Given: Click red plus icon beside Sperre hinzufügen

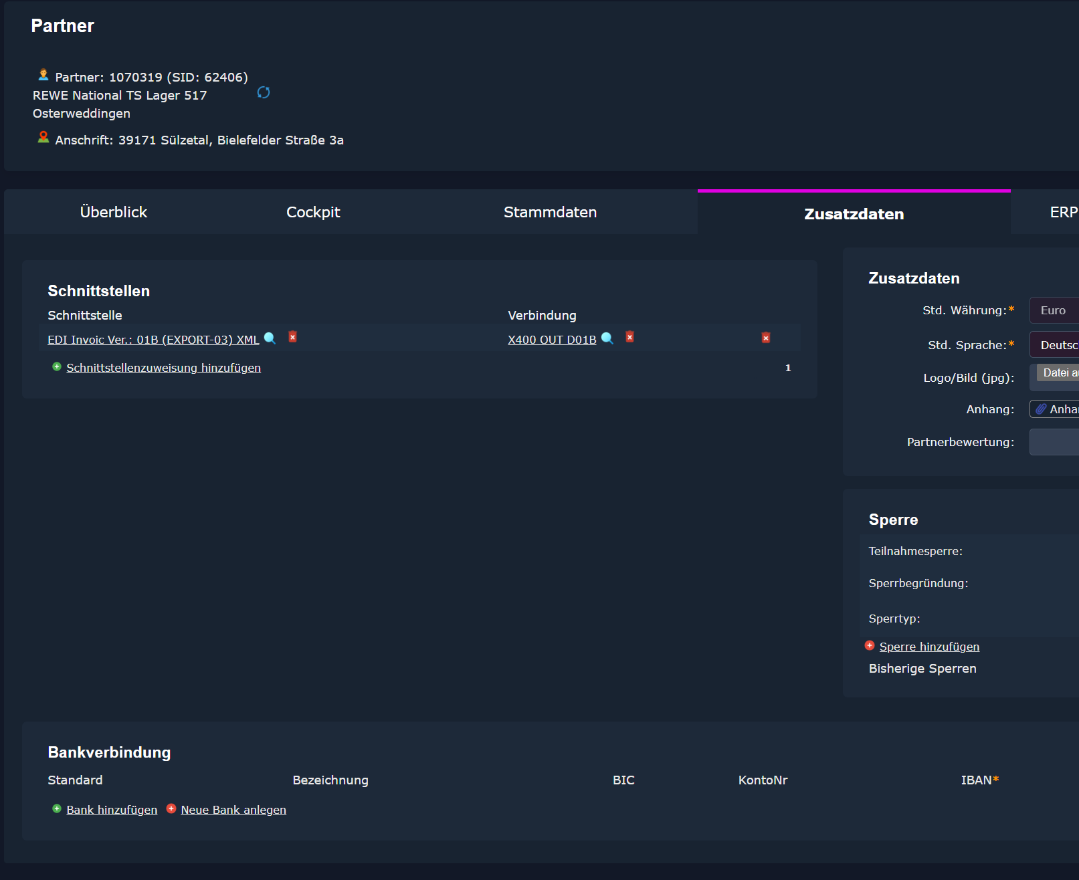Looking at the screenshot, I should coord(870,646).
